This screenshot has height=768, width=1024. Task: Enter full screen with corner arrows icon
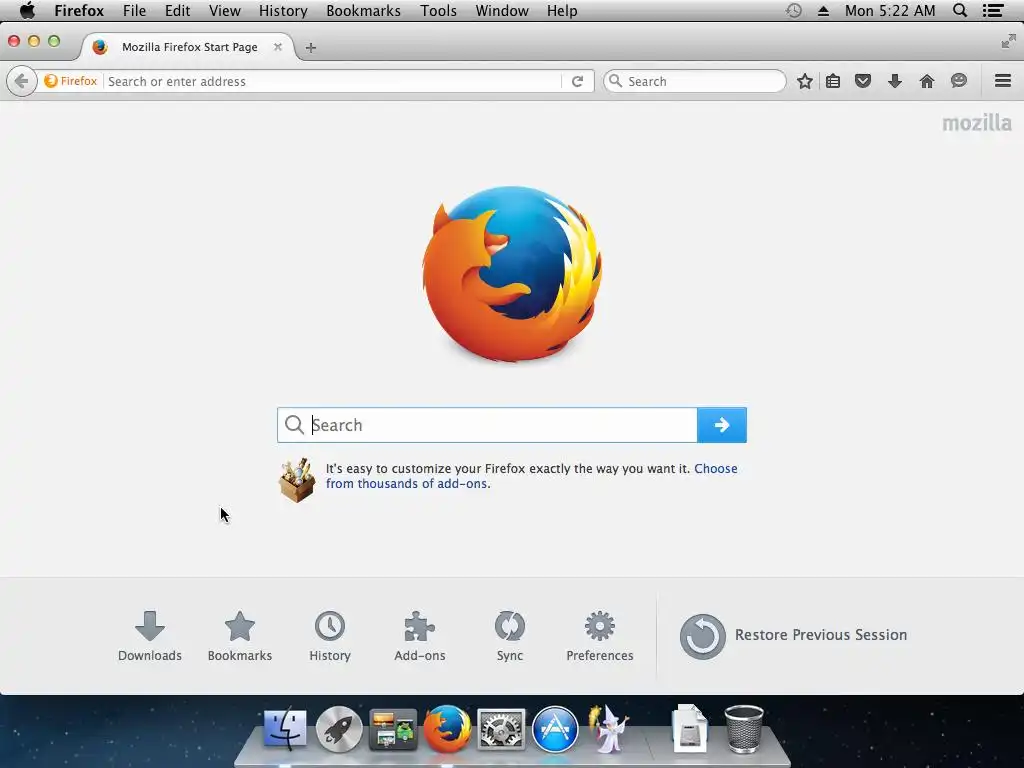[1008, 42]
